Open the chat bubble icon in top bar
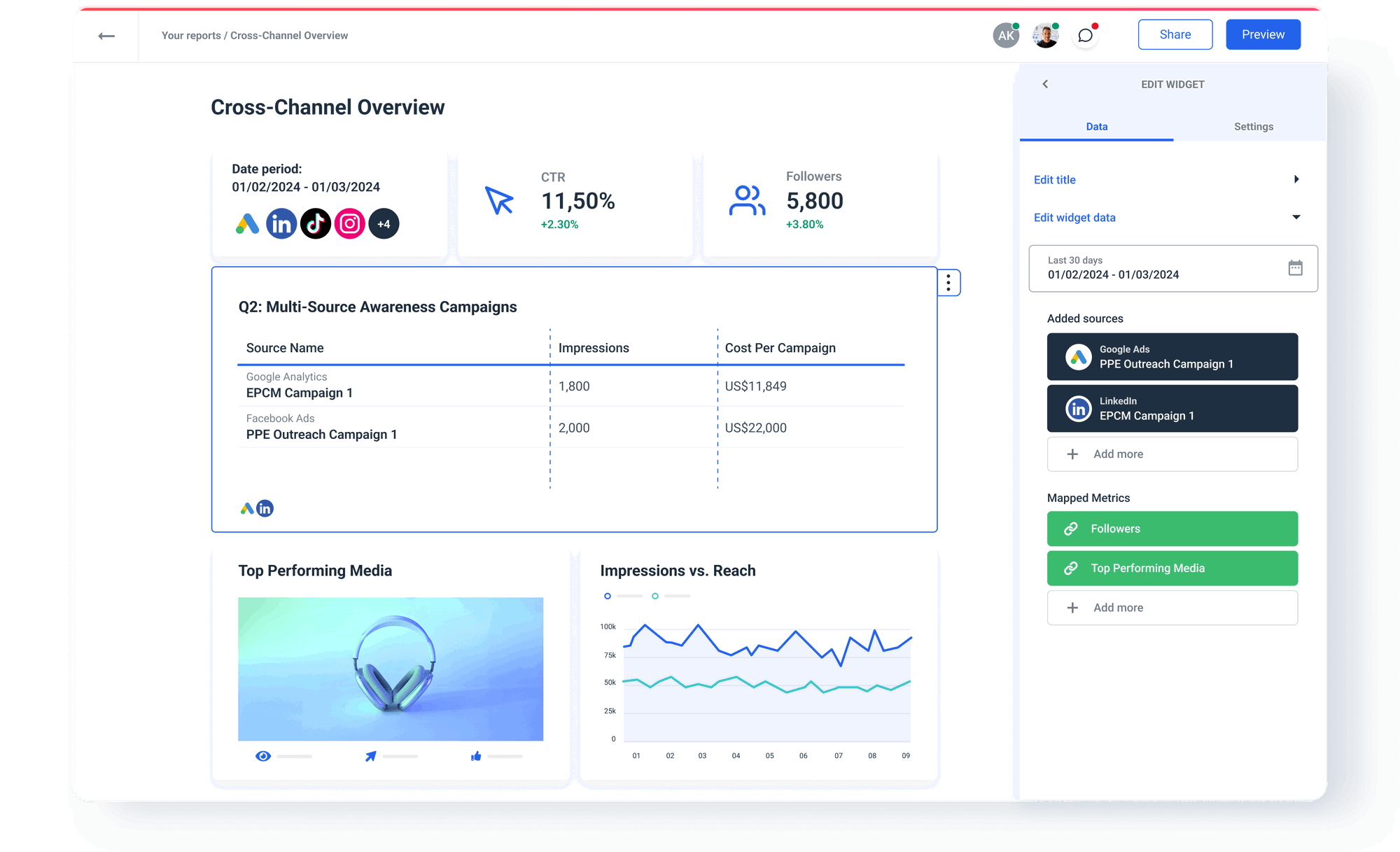1400x852 pixels. pos(1086,34)
